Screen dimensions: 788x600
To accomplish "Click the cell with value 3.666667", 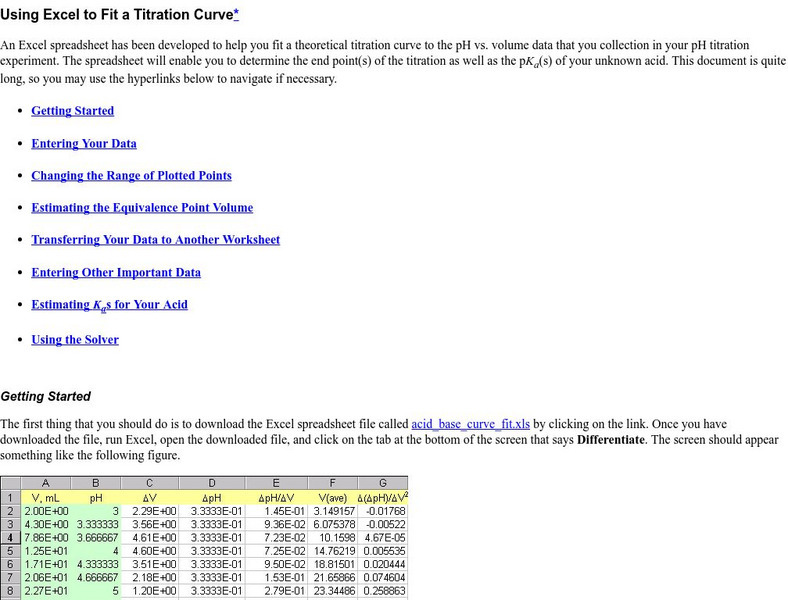I will tap(96, 538).
